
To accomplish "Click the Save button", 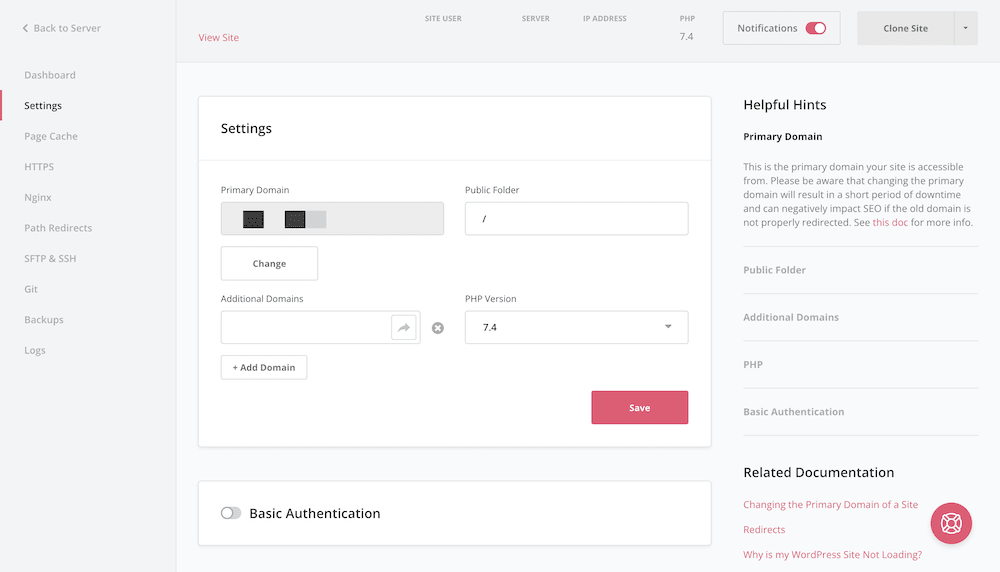I will pyautogui.click(x=640, y=407).
